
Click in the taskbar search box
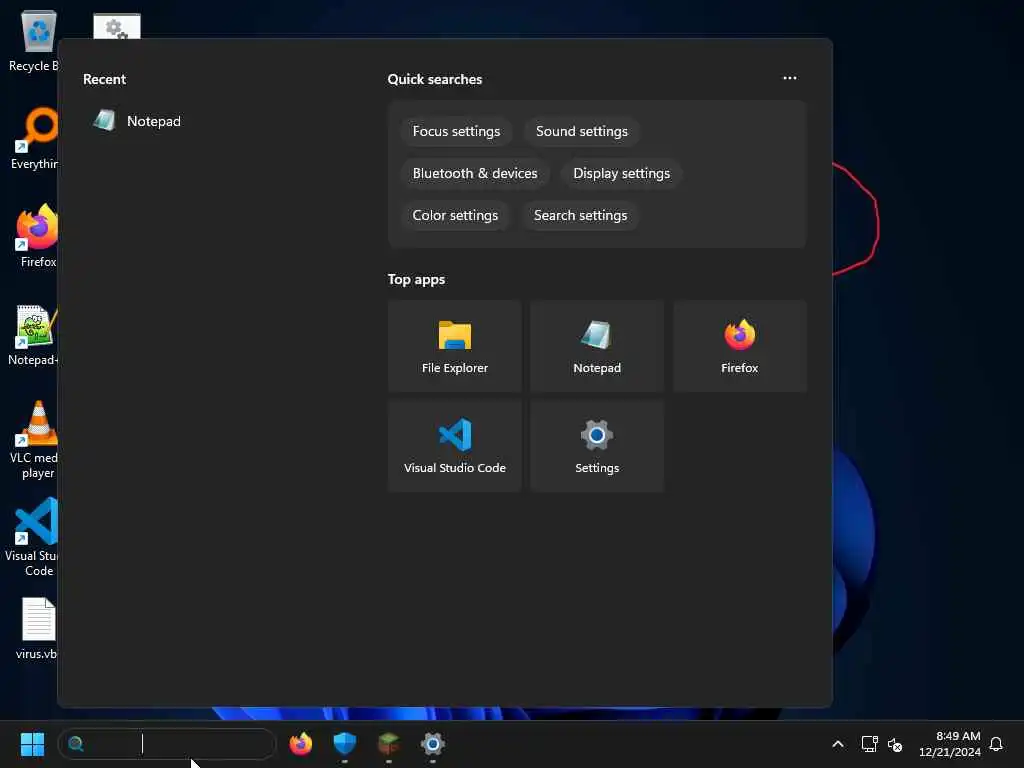[x=167, y=744]
